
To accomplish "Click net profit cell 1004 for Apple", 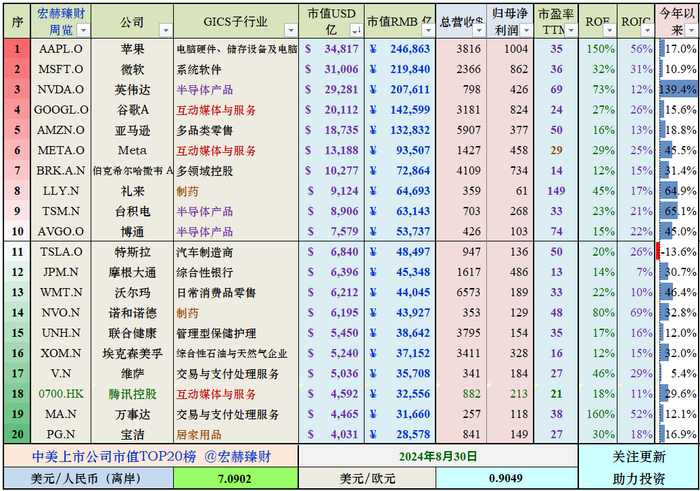I will point(510,49).
